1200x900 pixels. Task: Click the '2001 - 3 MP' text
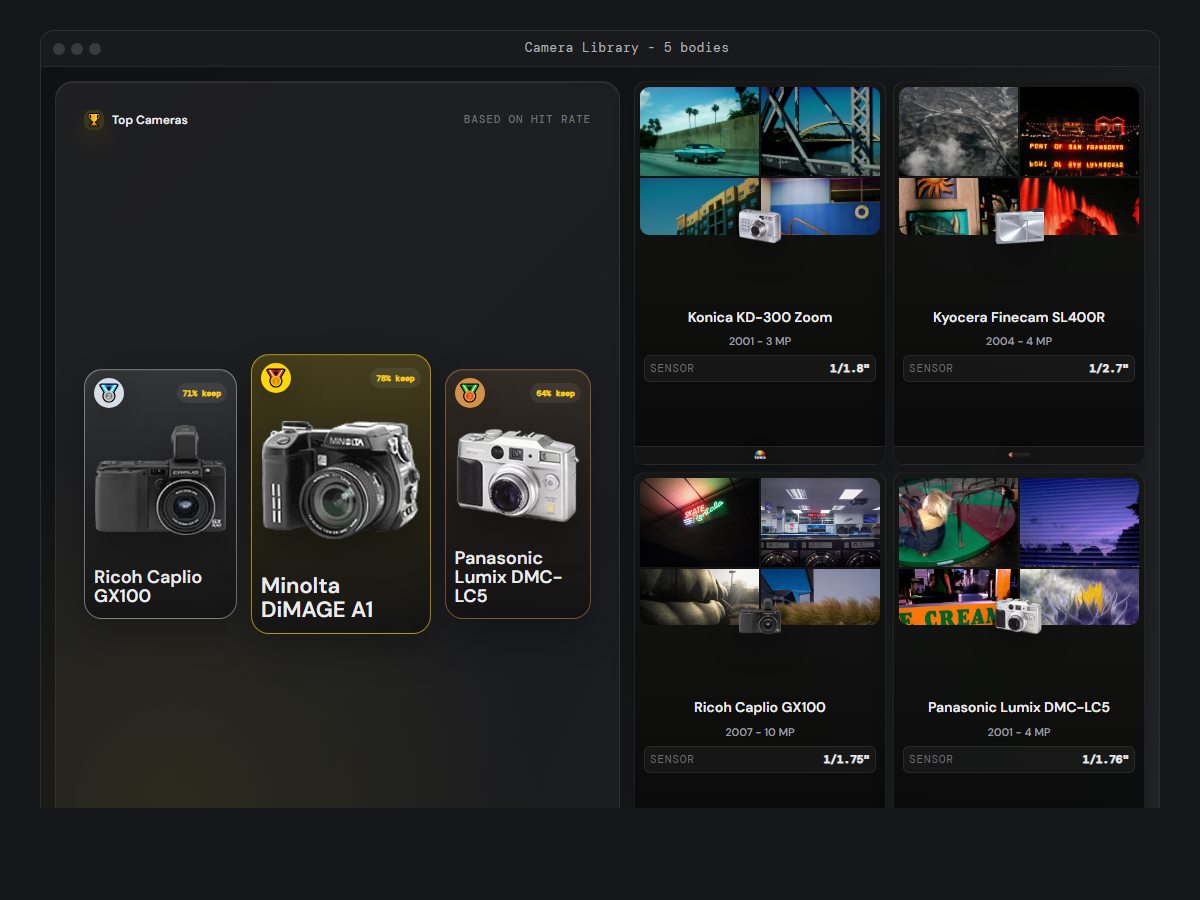pos(760,342)
